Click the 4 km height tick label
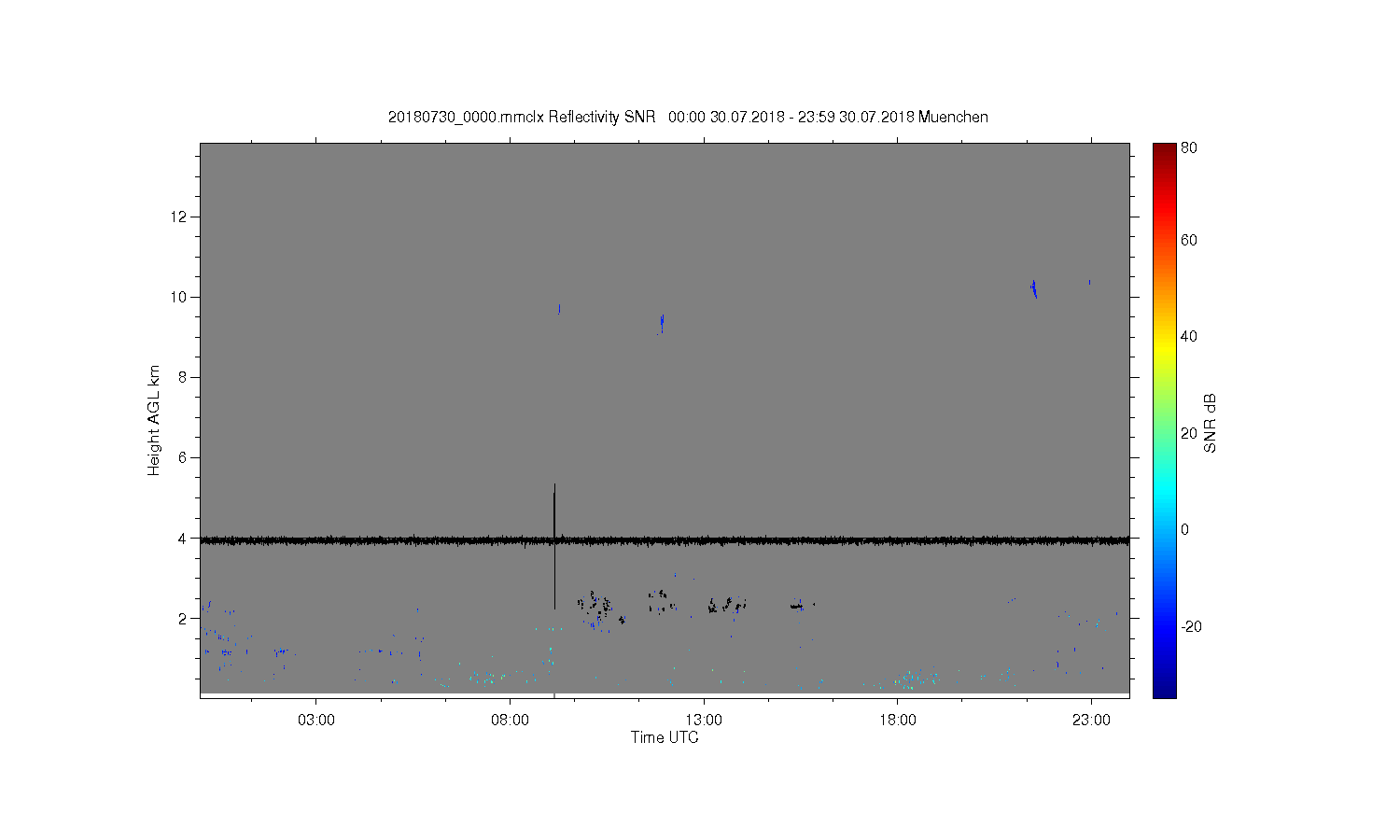This screenshot has width=1400, height=840. (x=183, y=539)
